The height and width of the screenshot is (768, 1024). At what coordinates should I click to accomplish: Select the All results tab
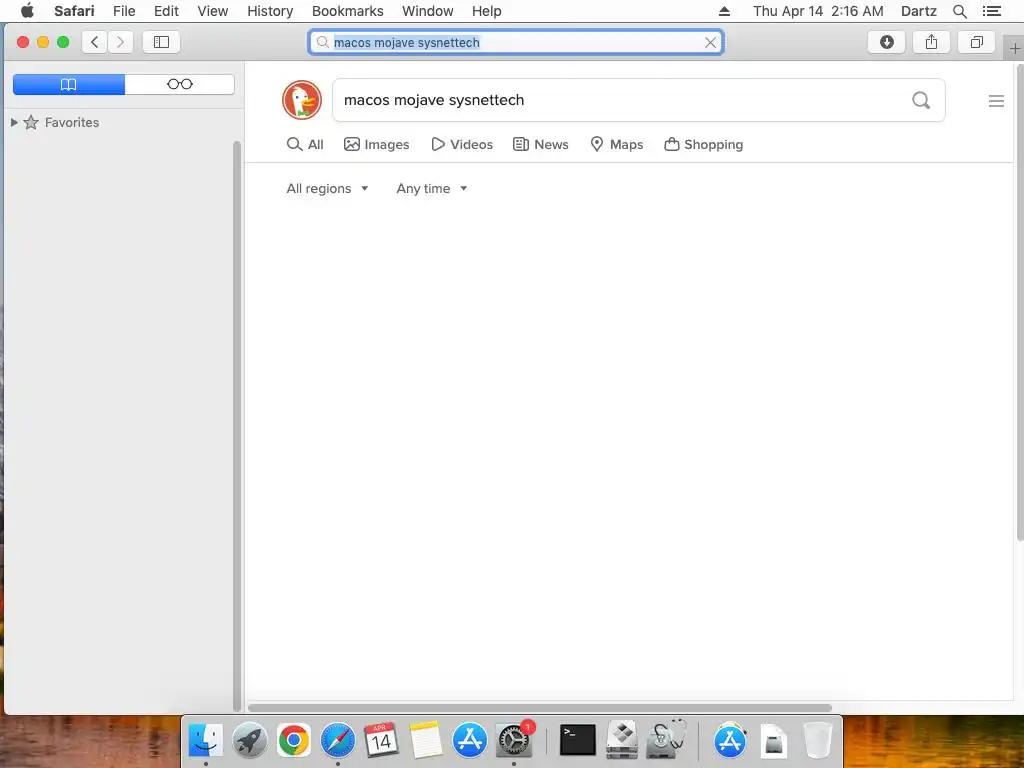(305, 144)
